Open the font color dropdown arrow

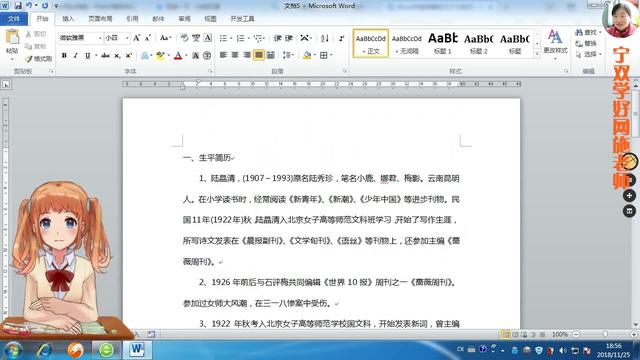pyautogui.click(x=186, y=56)
